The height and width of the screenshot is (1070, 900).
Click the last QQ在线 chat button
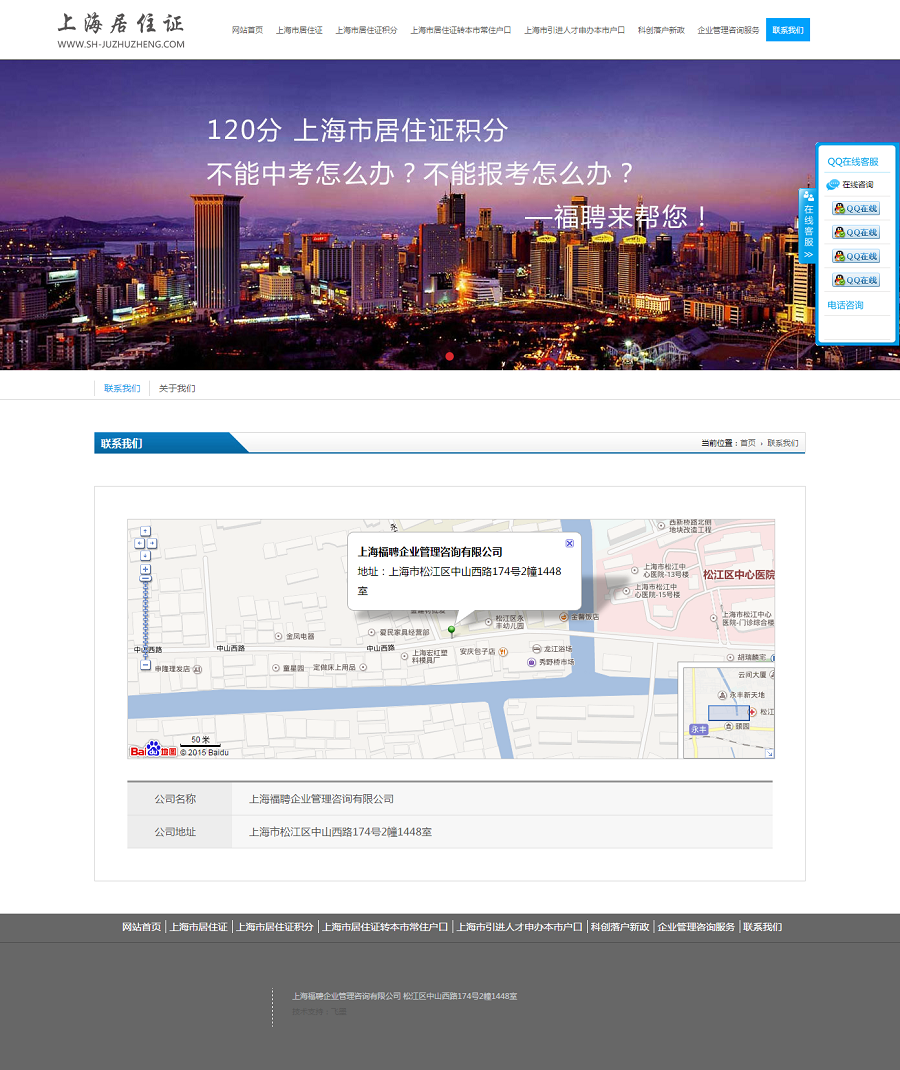[x=856, y=280]
